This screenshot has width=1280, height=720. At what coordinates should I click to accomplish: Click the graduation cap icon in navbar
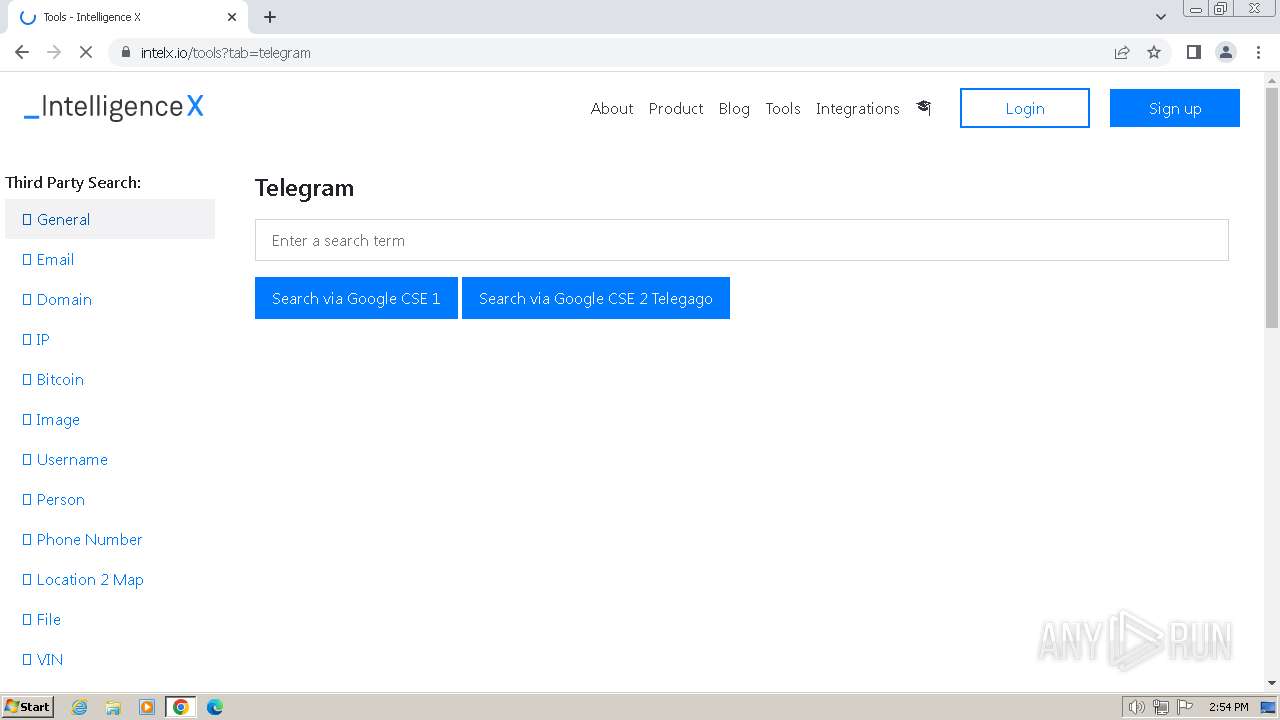point(923,108)
